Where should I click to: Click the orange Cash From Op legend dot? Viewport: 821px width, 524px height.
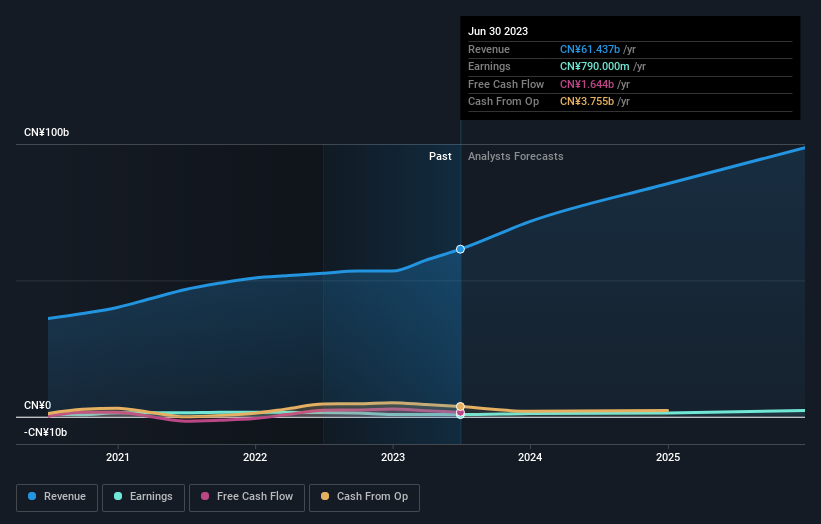coord(325,496)
